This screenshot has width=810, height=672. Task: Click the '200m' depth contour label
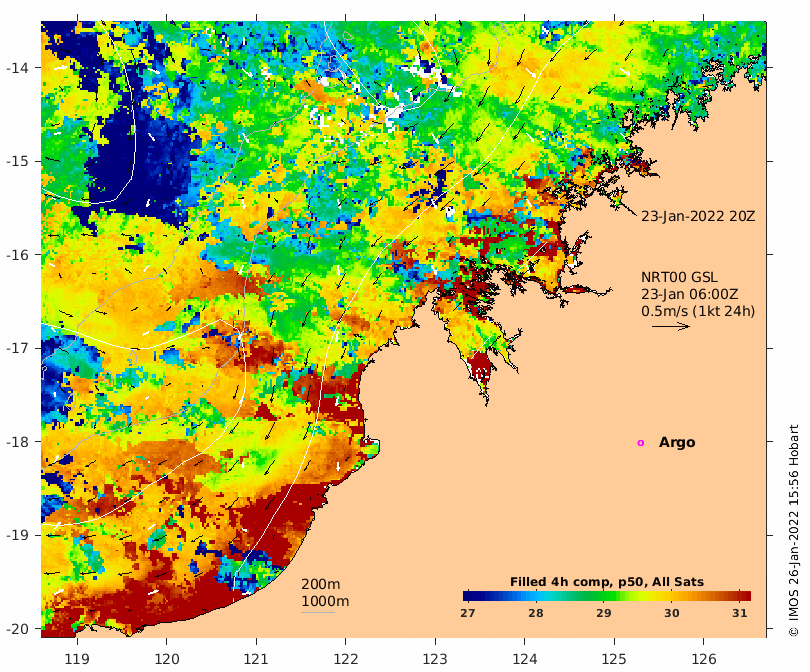[x=320, y=584]
